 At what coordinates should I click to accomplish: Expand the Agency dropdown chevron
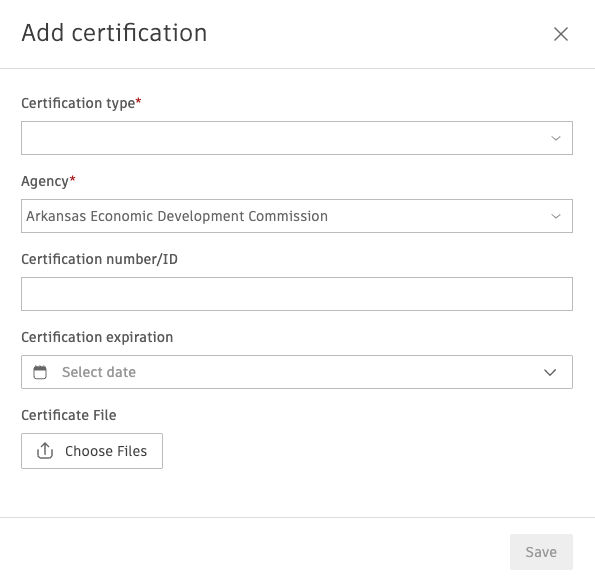(x=556, y=216)
